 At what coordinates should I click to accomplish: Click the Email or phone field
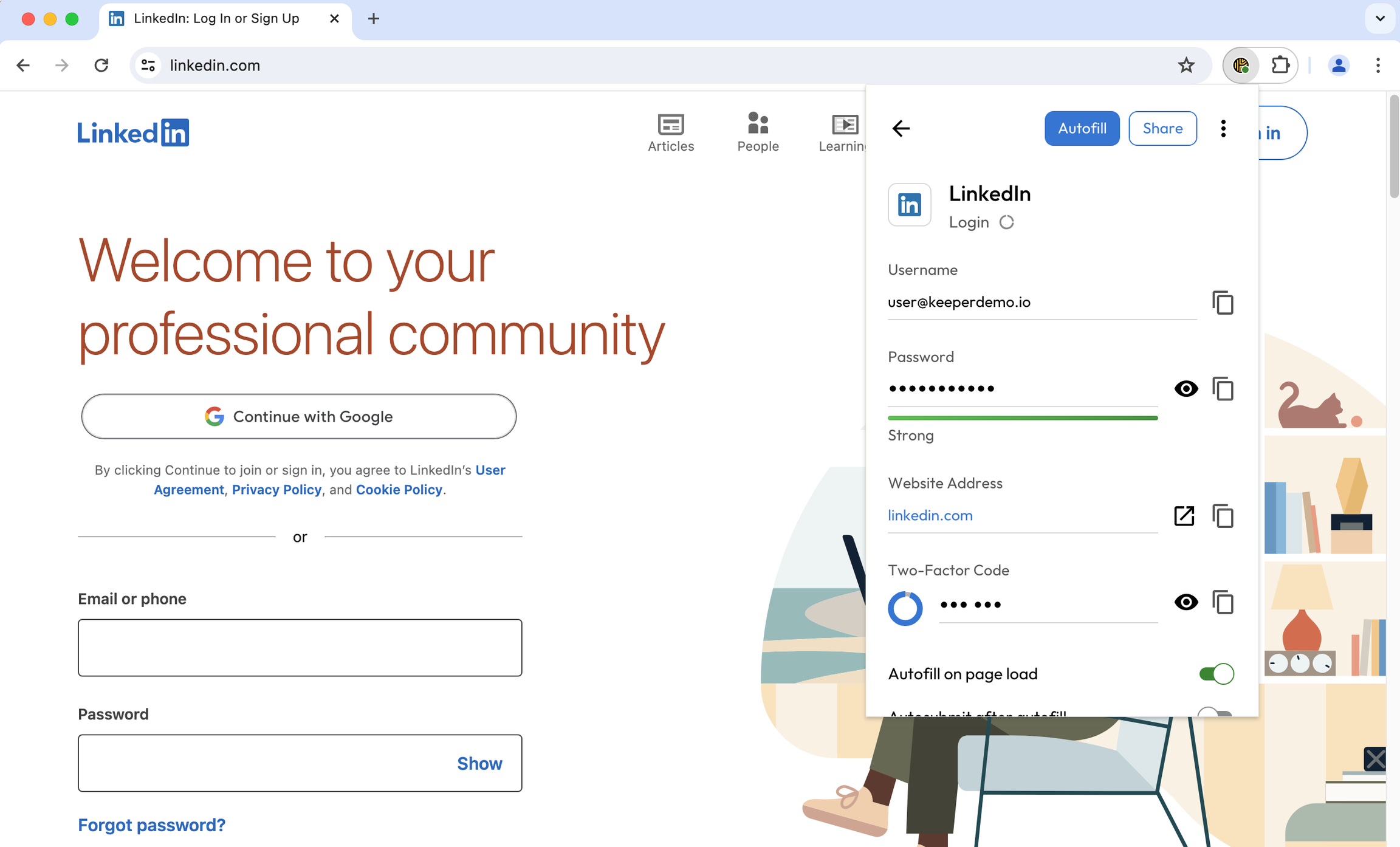click(x=300, y=648)
